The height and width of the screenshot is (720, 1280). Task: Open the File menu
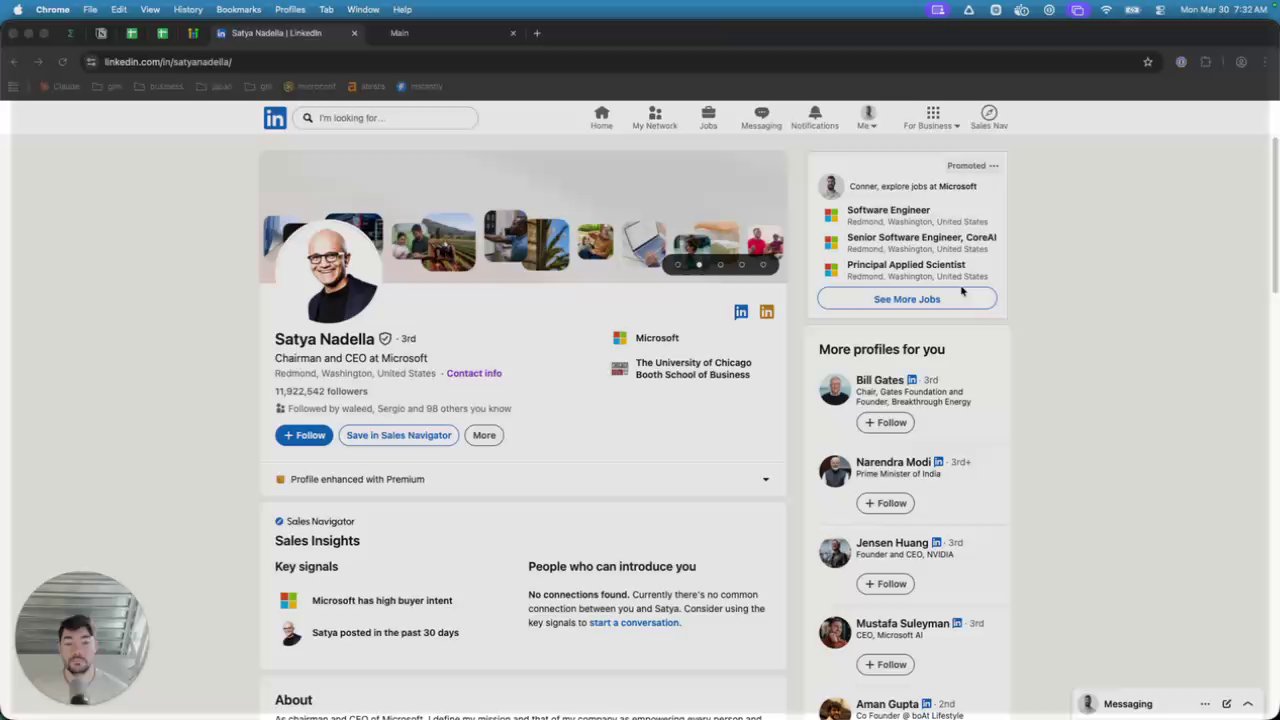click(x=90, y=9)
